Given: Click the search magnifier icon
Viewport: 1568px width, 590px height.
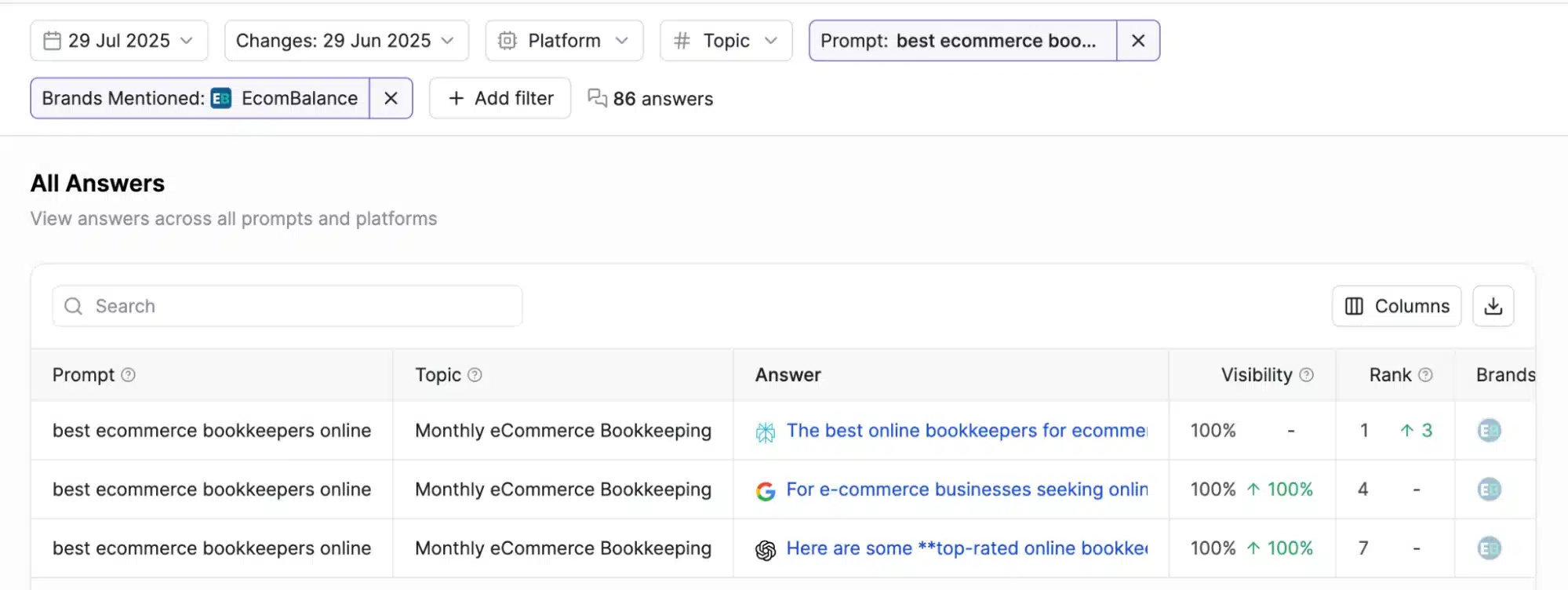Looking at the screenshot, I should click(74, 306).
